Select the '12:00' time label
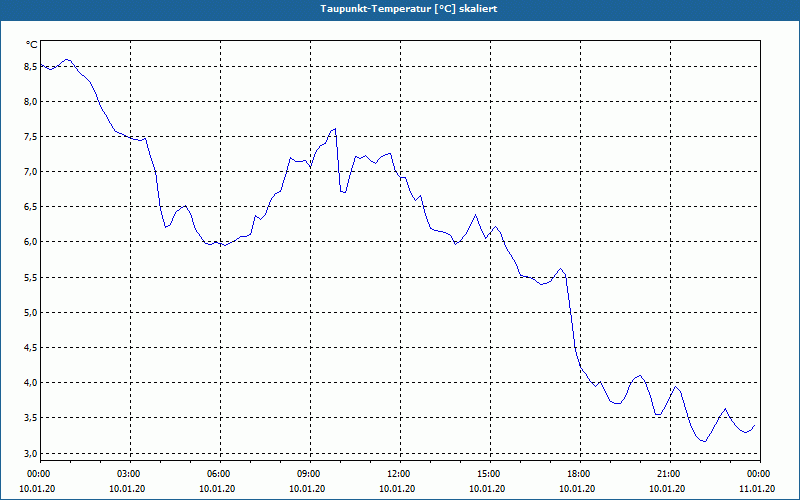 [x=397, y=474]
